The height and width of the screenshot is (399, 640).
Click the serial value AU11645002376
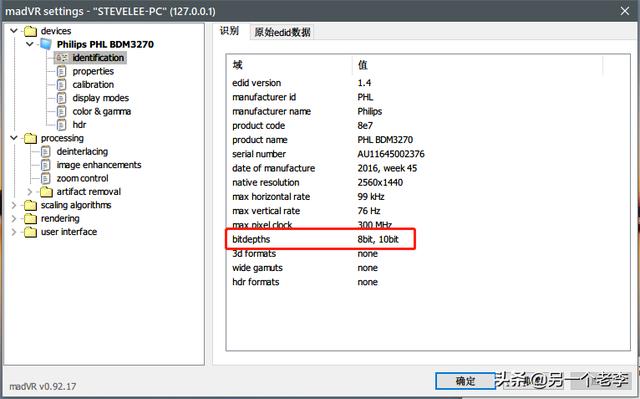pyautogui.click(x=391, y=154)
